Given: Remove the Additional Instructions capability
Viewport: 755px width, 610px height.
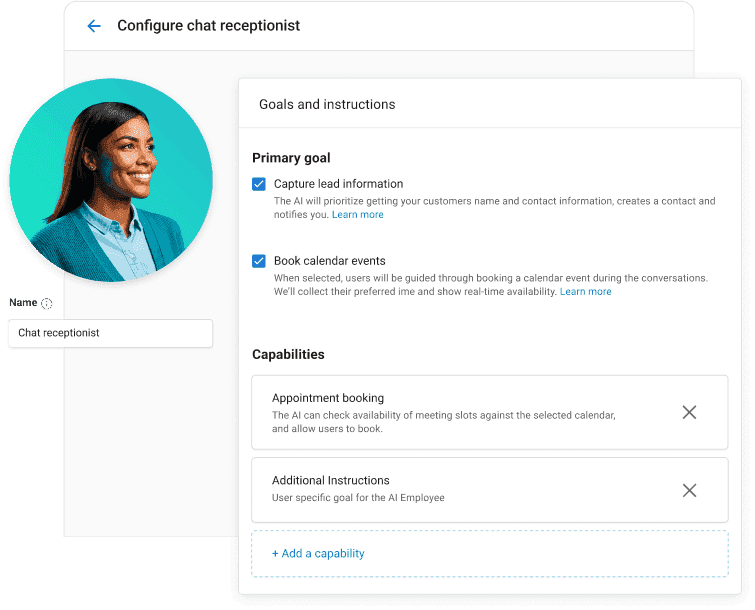Looking at the screenshot, I should click(x=689, y=490).
